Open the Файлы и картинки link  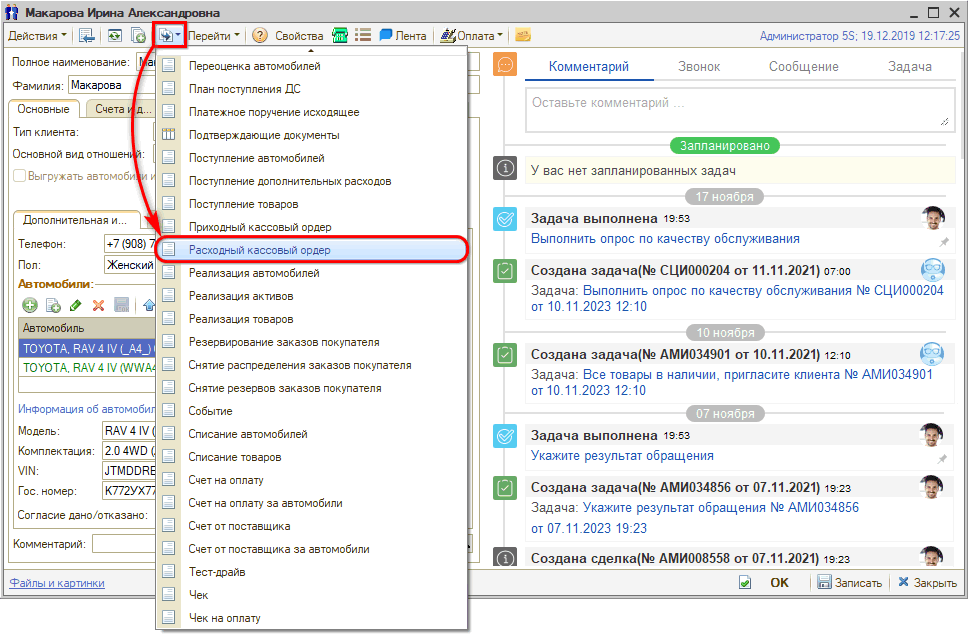point(57,583)
